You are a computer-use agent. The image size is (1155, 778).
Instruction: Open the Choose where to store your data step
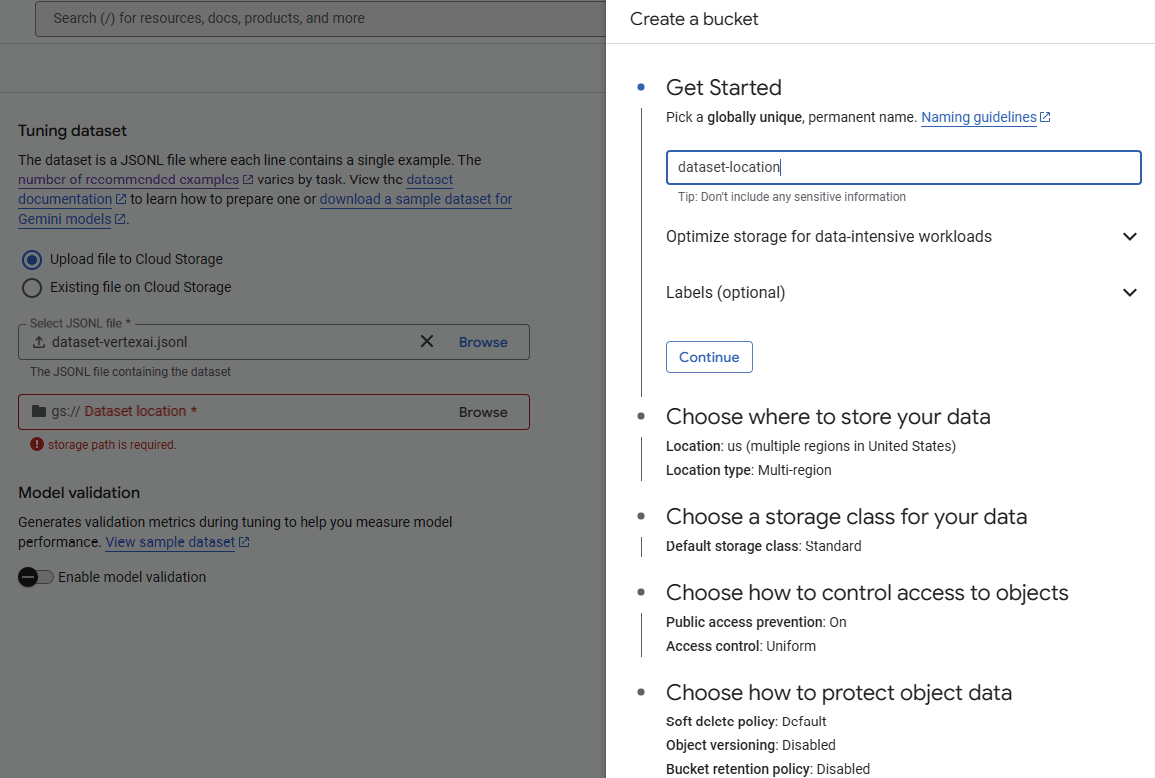[828, 417]
